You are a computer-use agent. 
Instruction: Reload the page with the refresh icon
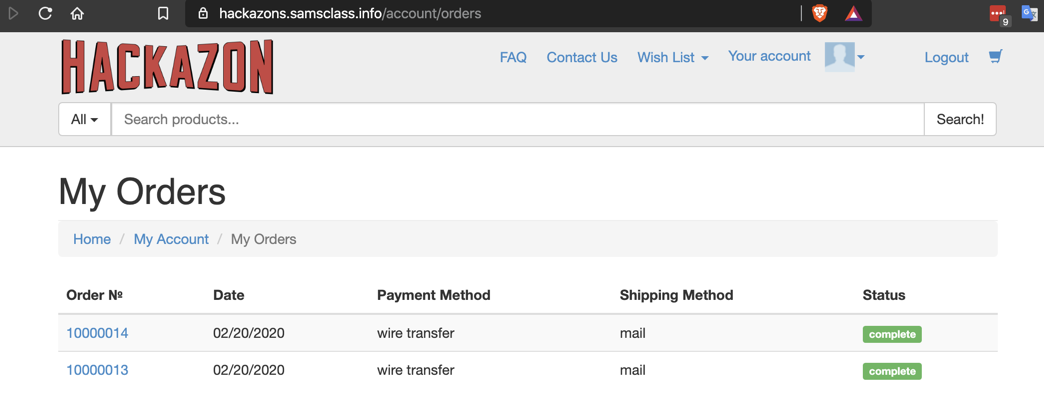45,14
